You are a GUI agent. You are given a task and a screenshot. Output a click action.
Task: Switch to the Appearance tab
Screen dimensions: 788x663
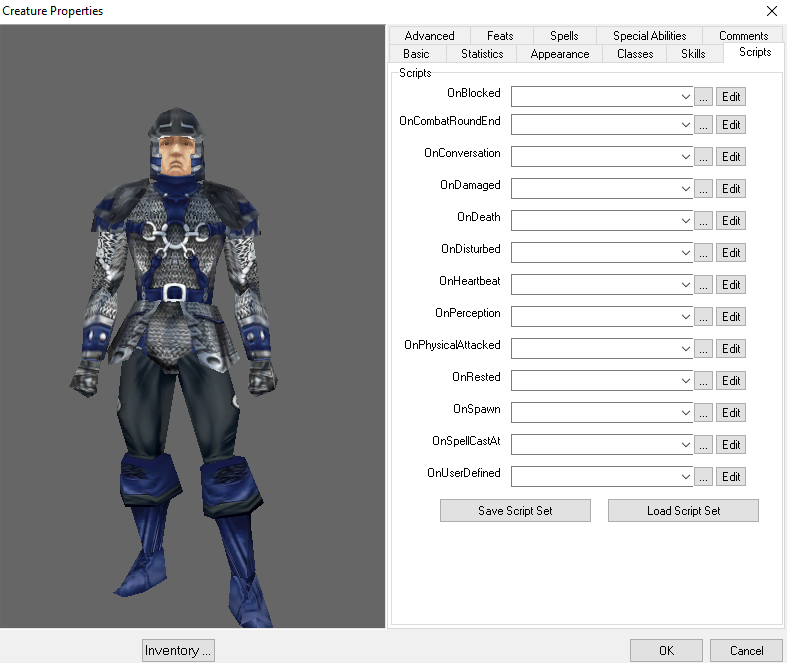[x=559, y=54]
